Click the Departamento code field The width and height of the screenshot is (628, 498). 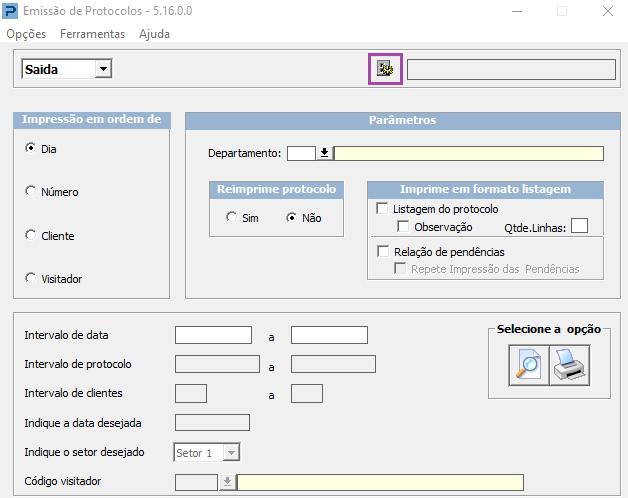300,153
